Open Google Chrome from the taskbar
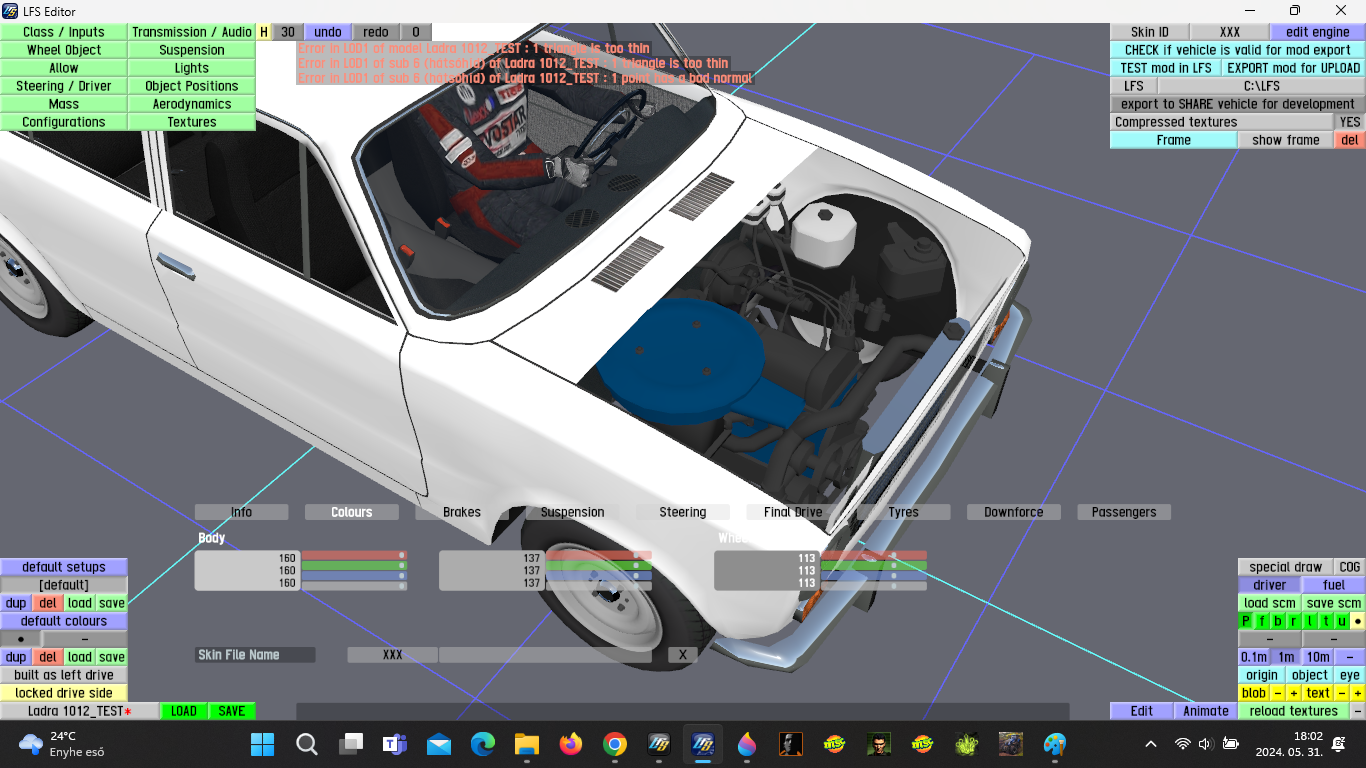 [x=615, y=744]
